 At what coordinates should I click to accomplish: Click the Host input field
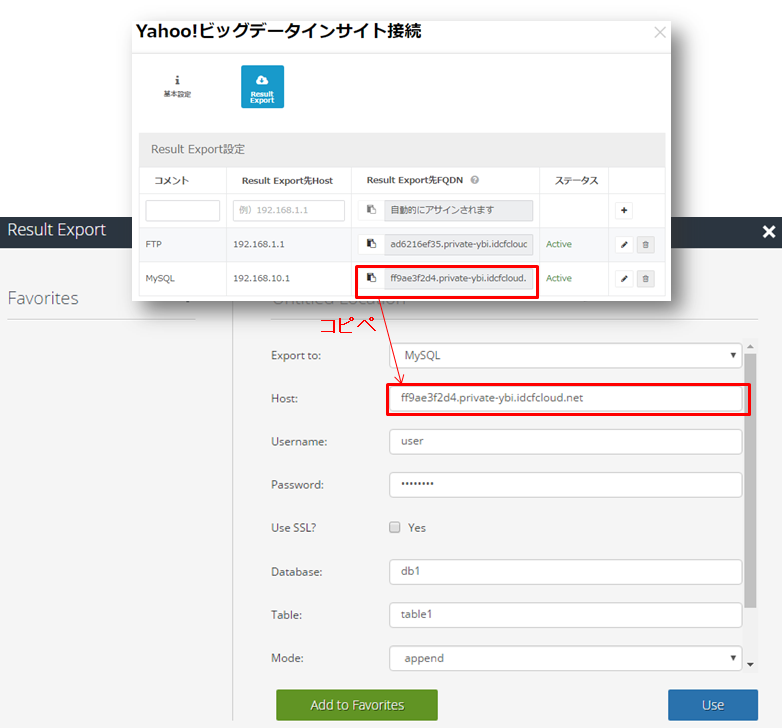[566, 398]
